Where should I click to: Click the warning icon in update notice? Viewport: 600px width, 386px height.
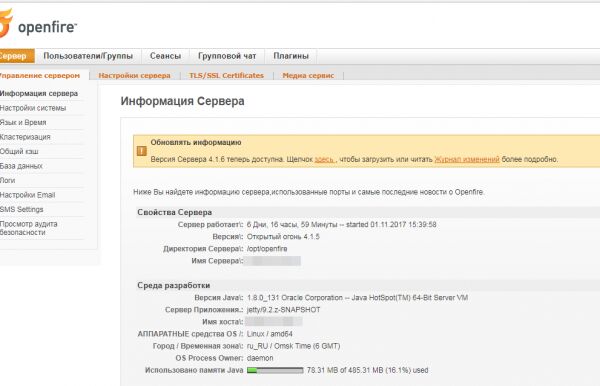point(142,151)
